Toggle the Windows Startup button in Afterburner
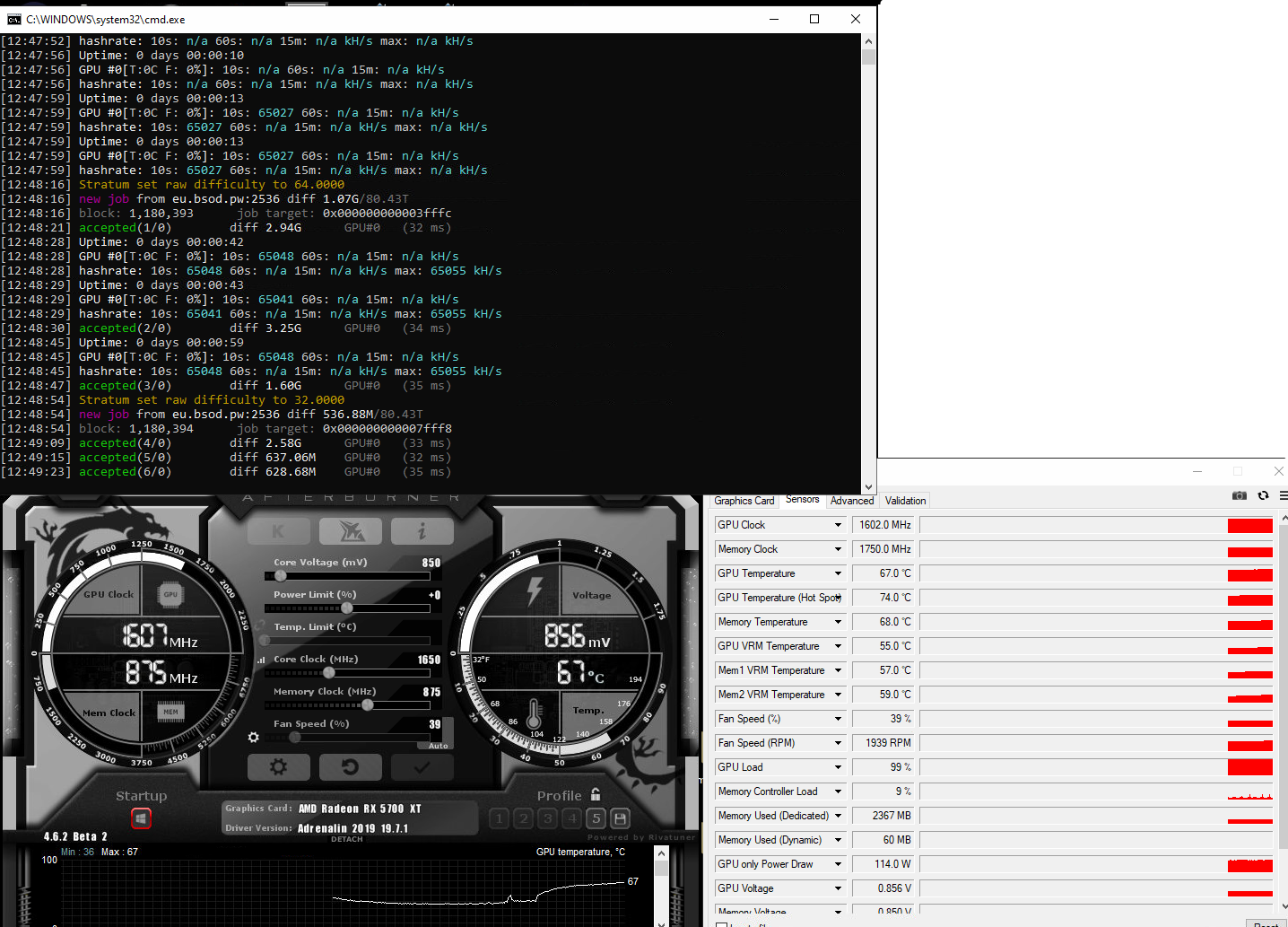Viewport: 1288px width, 927px height. coord(141,818)
